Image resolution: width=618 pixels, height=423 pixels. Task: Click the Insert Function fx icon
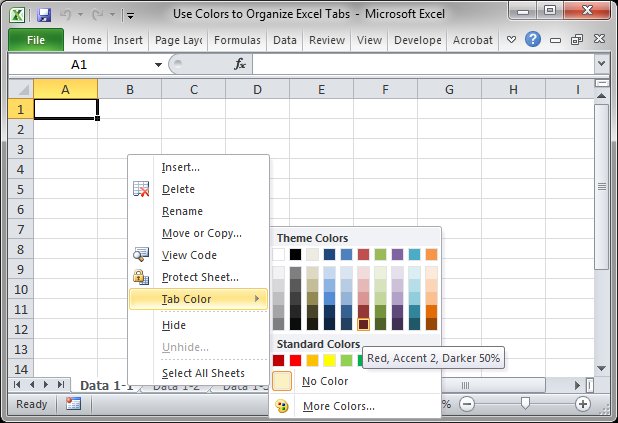[x=240, y=64]
